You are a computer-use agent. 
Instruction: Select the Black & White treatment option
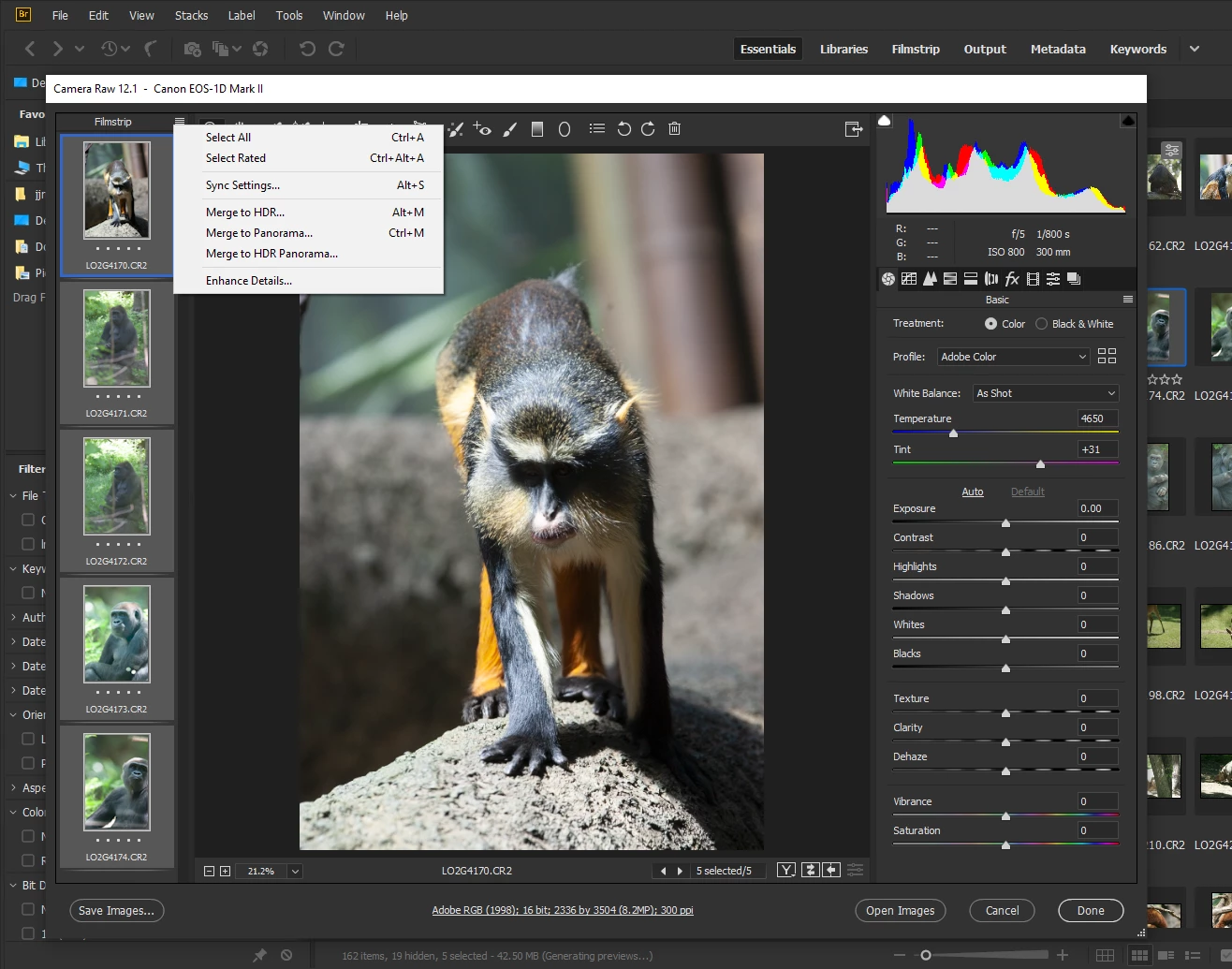click(1041, 324)
